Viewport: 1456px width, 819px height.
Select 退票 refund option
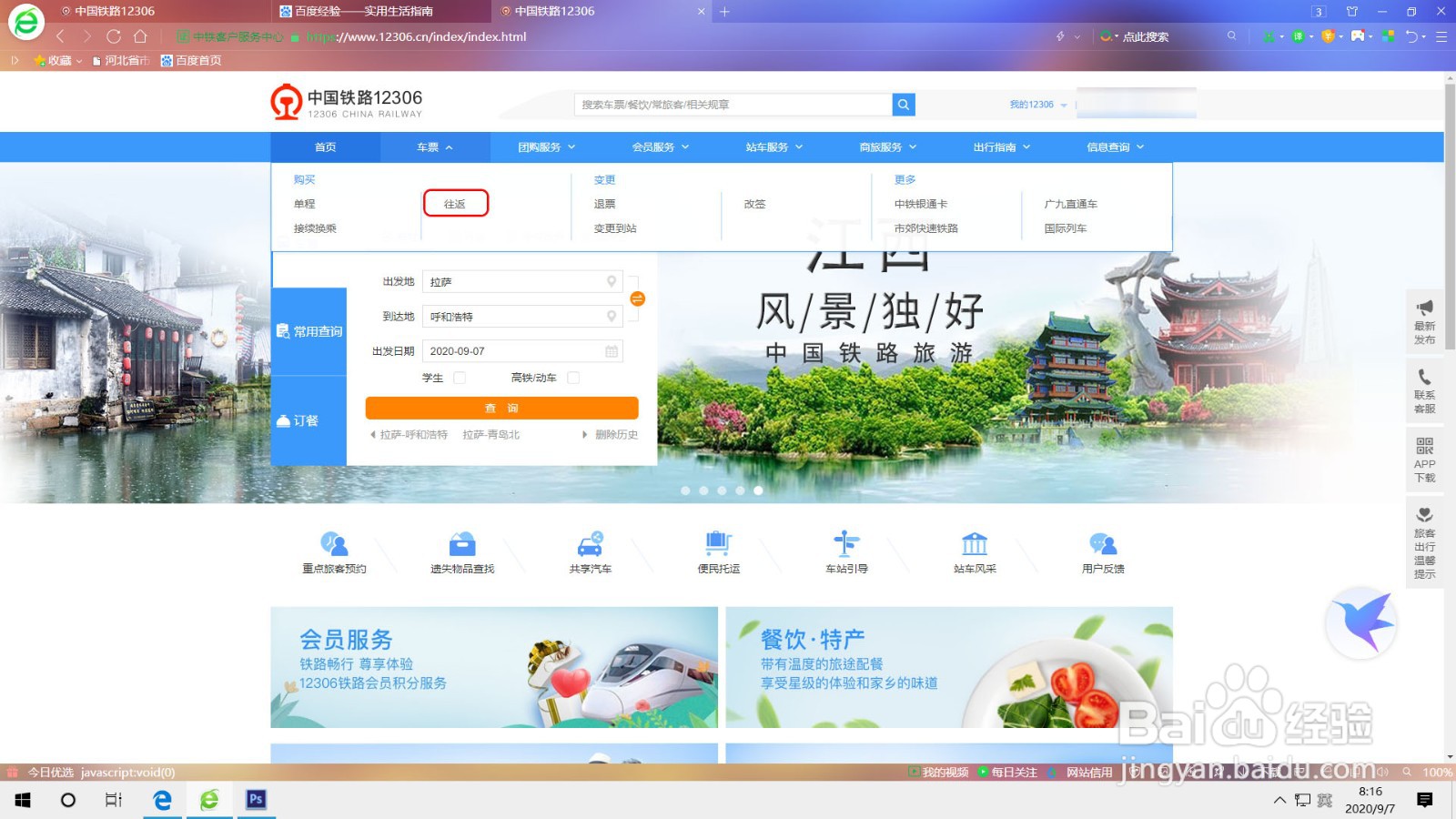coord(605,204)
